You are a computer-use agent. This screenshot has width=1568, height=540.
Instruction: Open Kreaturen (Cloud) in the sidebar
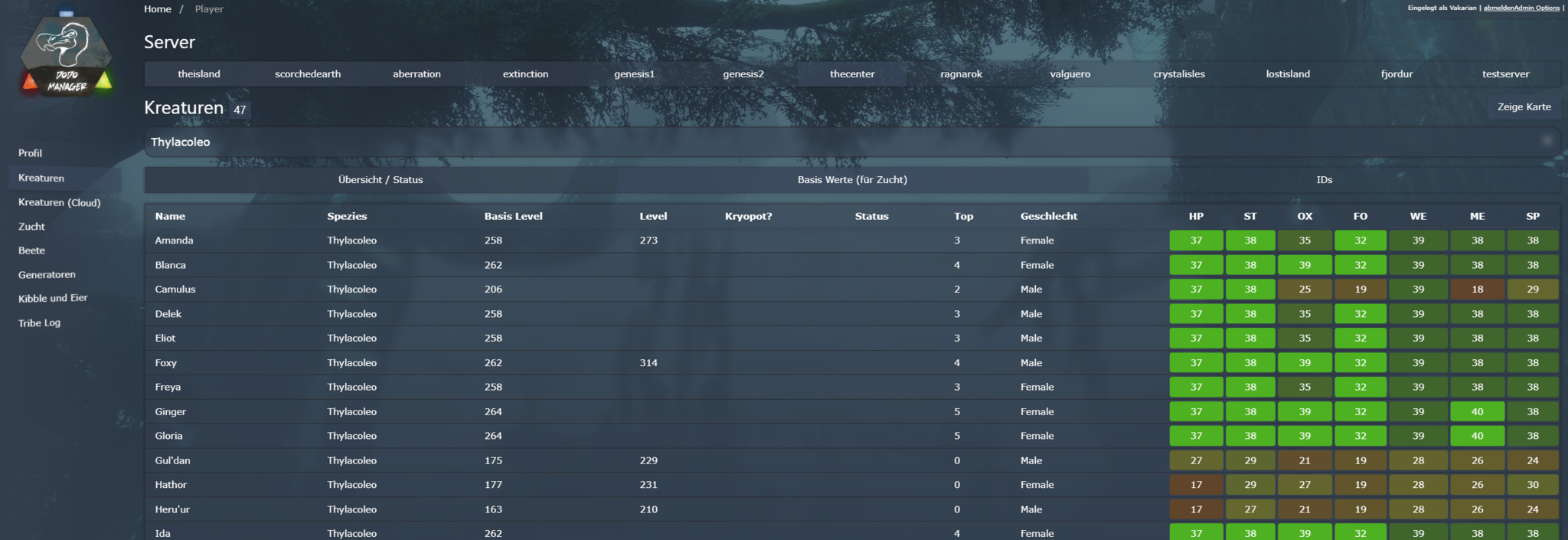59,203
